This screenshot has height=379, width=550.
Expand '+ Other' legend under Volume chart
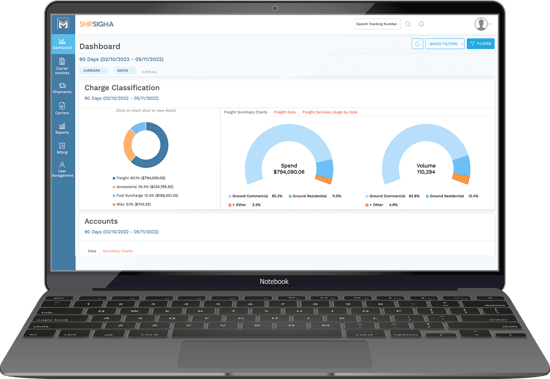(x=381, y=205)
